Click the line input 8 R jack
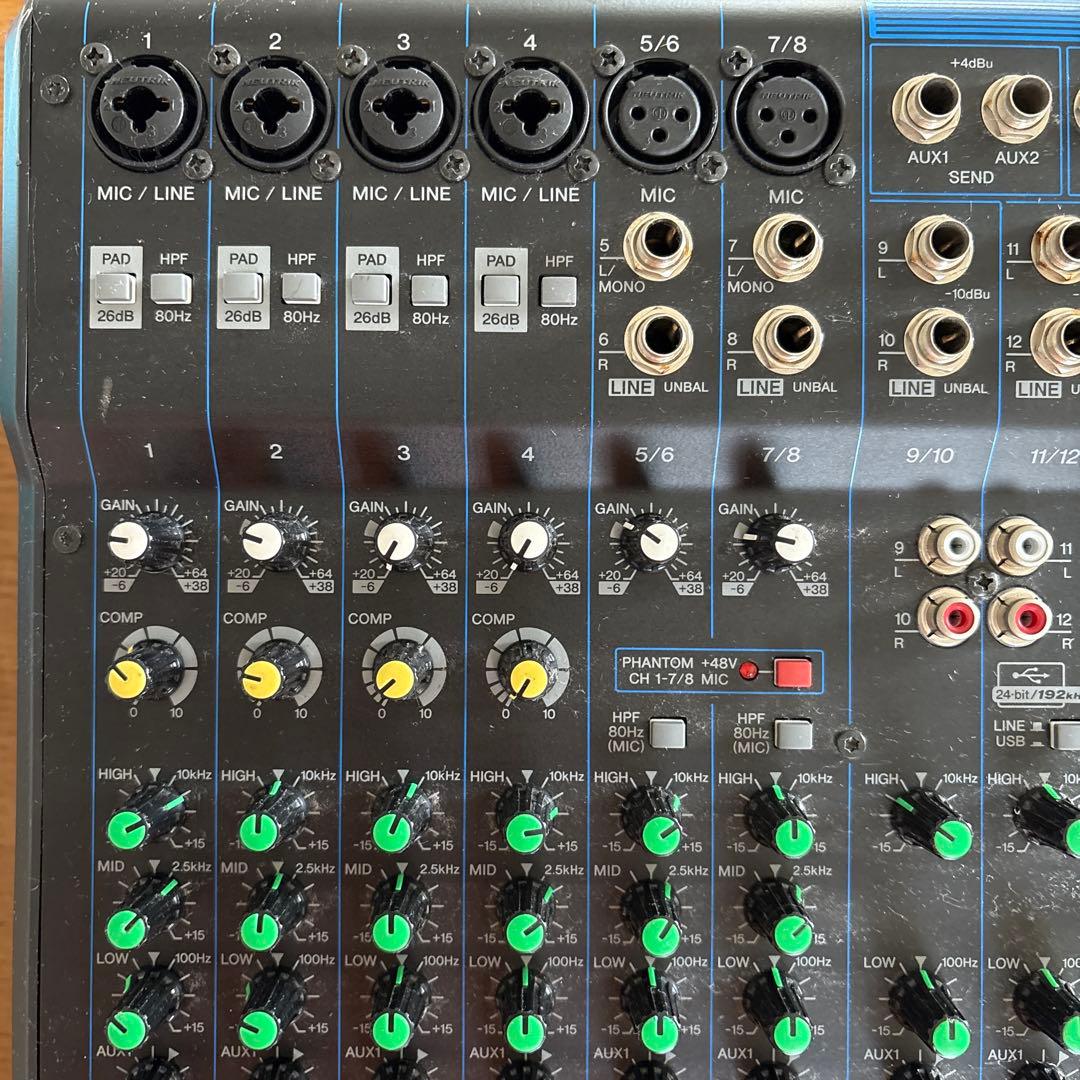This screenshot has height=1080, width=1080. (x=788, y=338)
